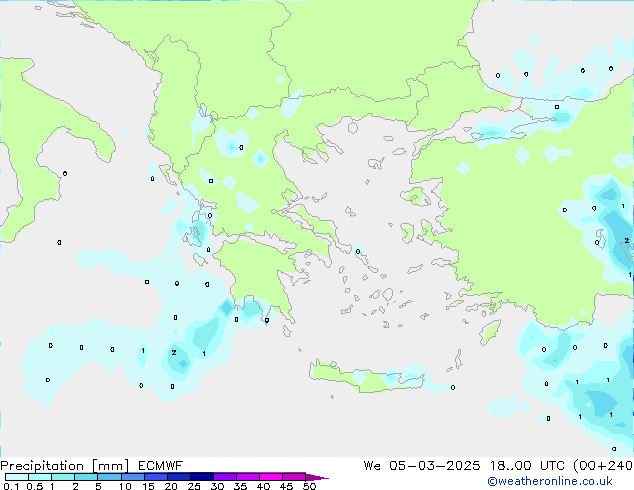
Task: Click the purple arrow tip of the legend
Action: 317,477
